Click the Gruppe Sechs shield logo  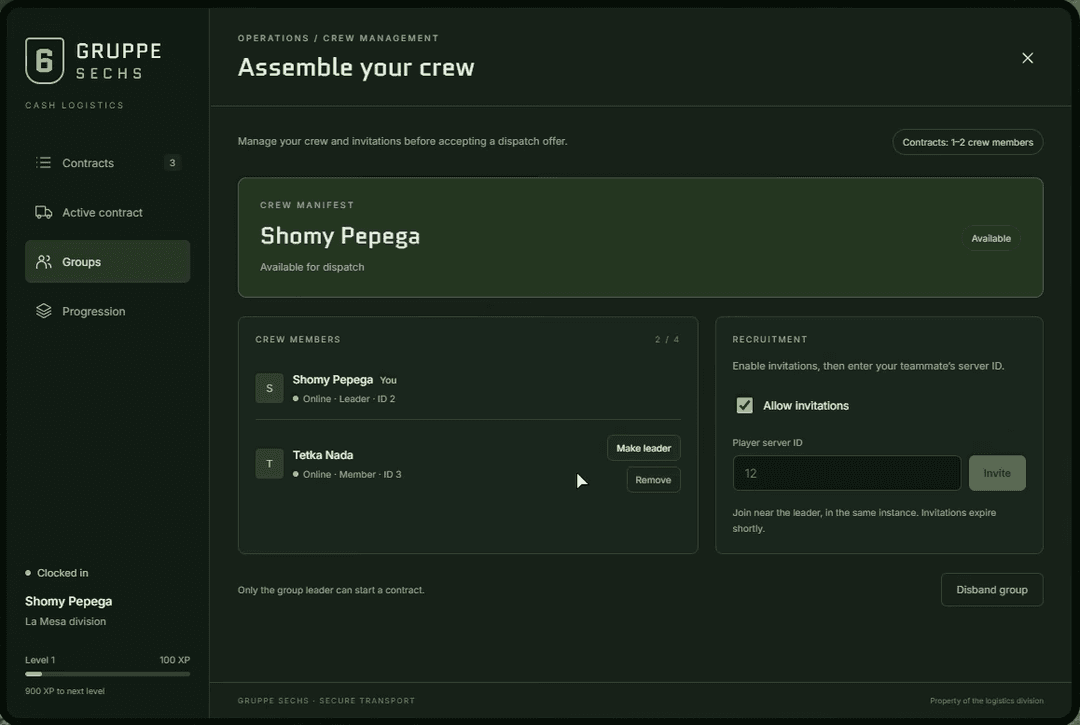click(45, 61)
